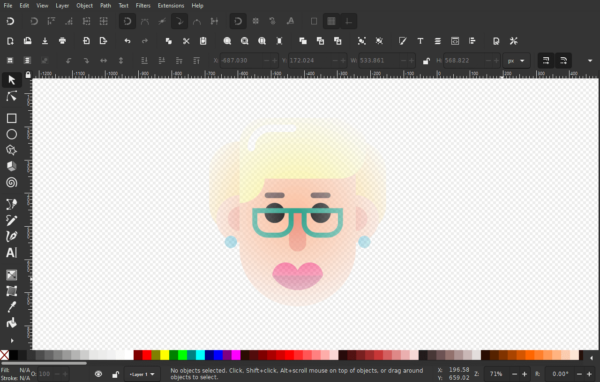Toggle scale stroke width with object

546,60
